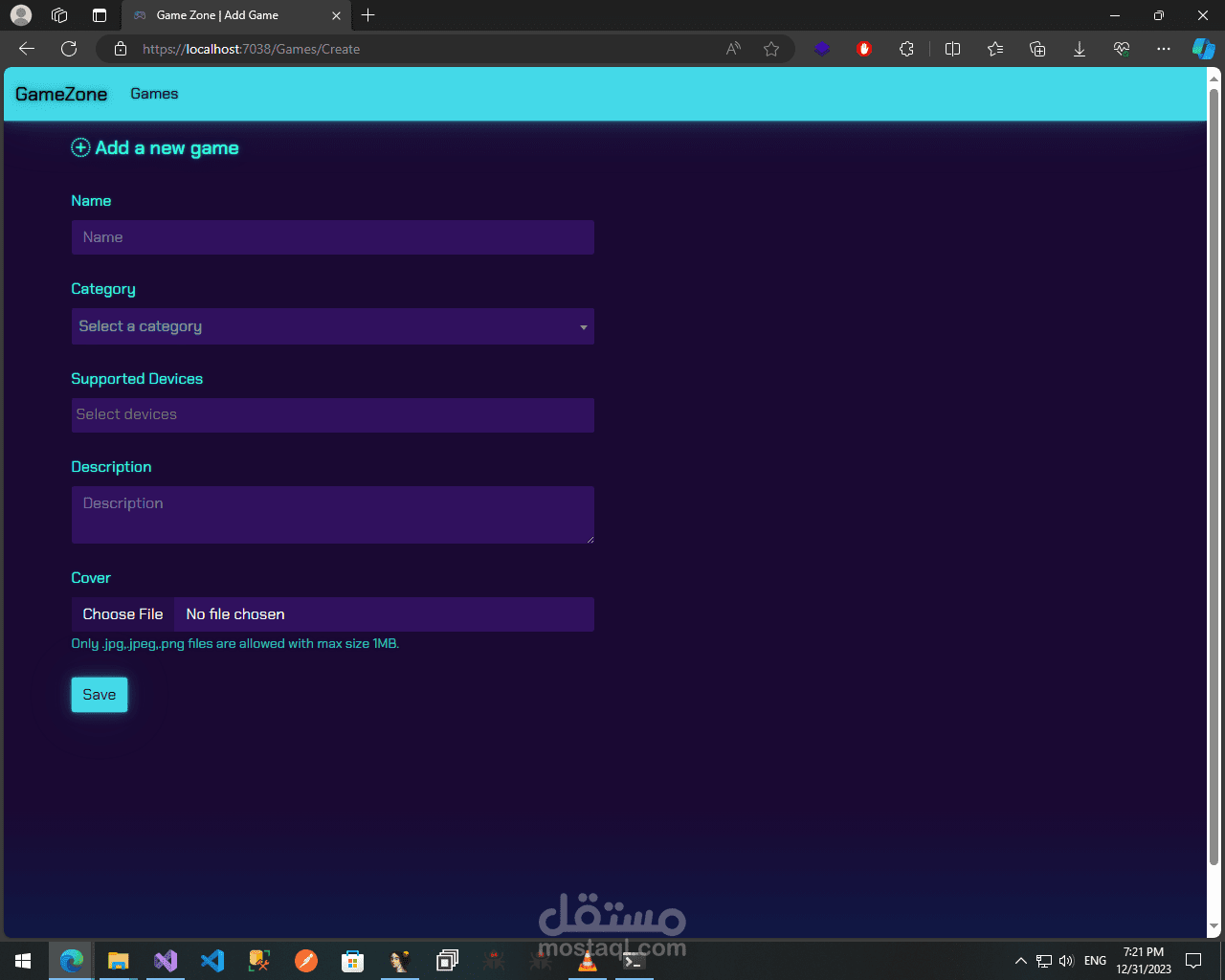Image resolution: width=1225 pixels, height=980 pixels.
Task: Click the Save button
Action: [x=100, y=695]
